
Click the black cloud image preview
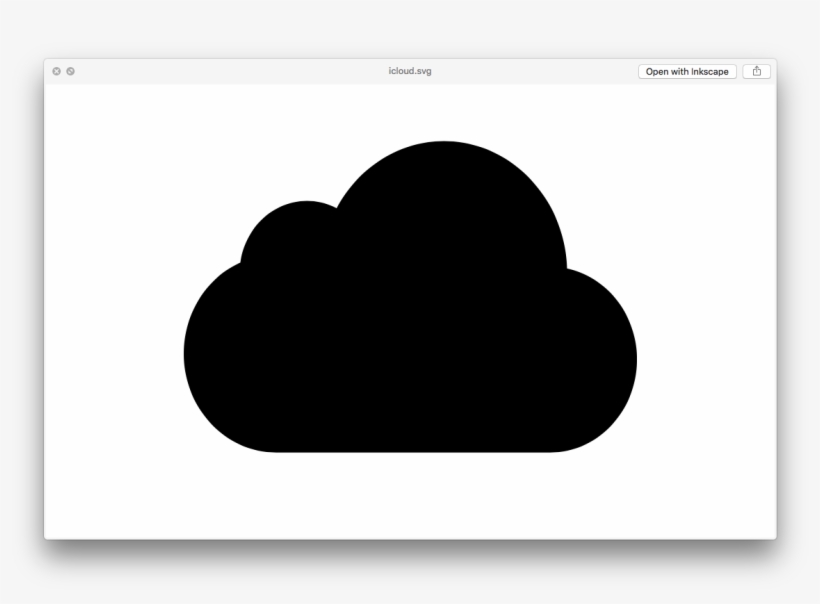410,297
